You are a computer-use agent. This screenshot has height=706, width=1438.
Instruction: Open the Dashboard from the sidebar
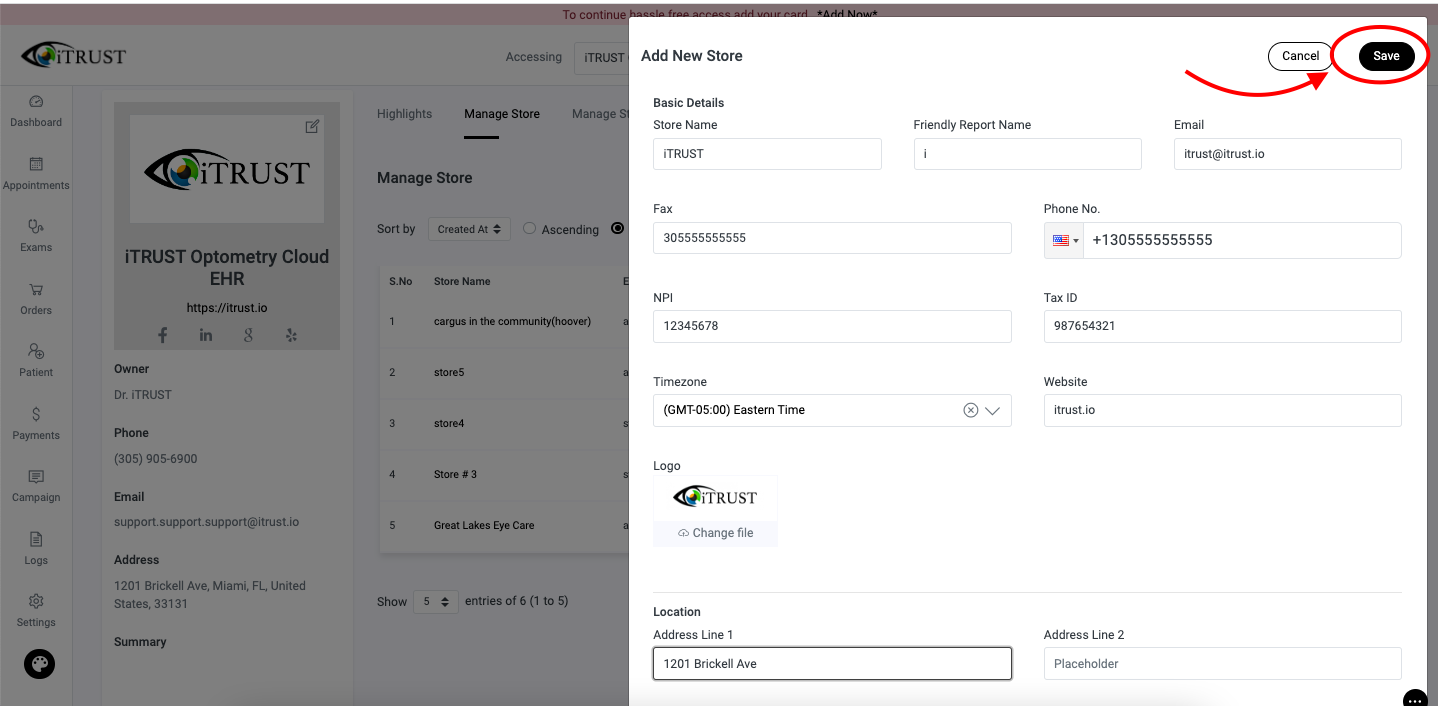[x=36, y=110]
